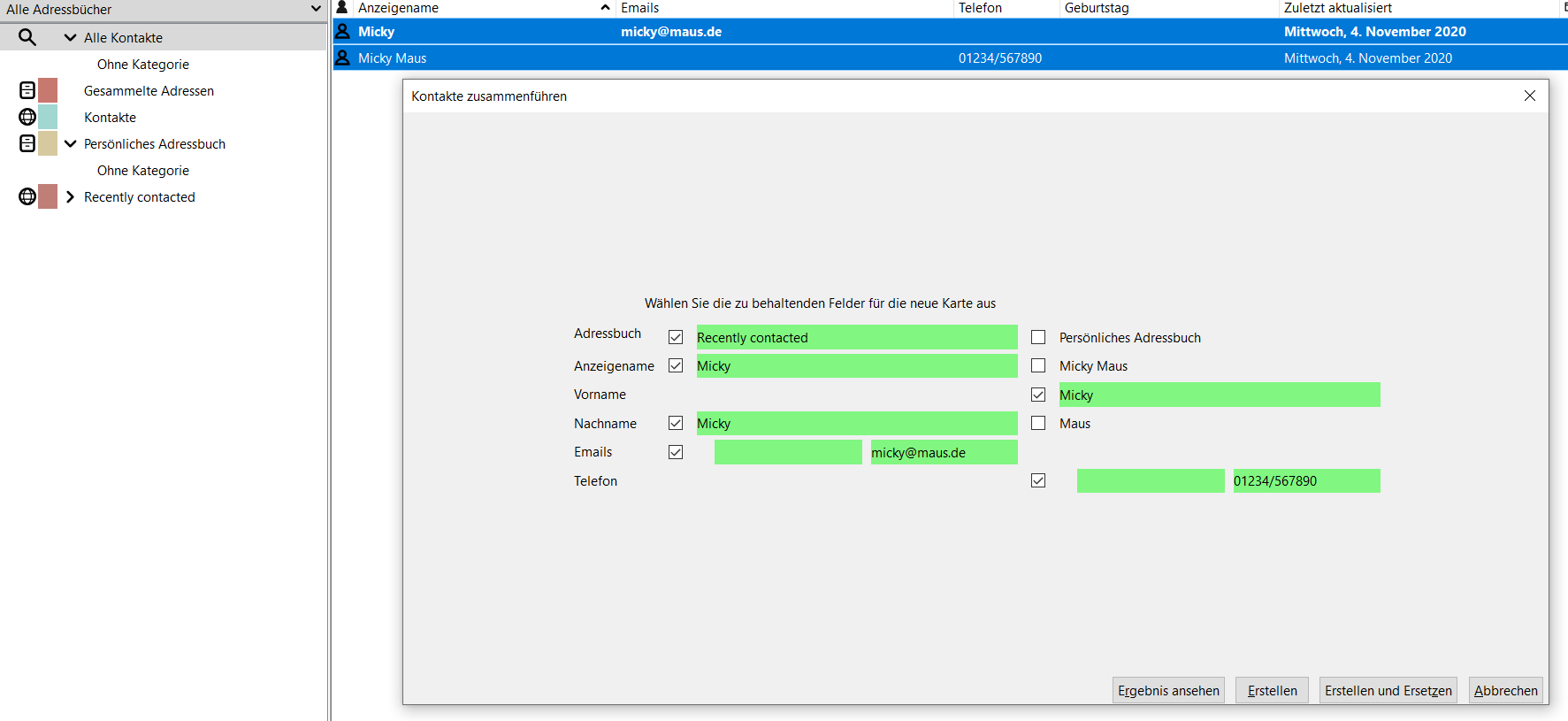The height and width of the screenshot is (721, 1568).
Task: Collapse the Persönliches Adressbuch tree
Action: [x=70, y=143]
